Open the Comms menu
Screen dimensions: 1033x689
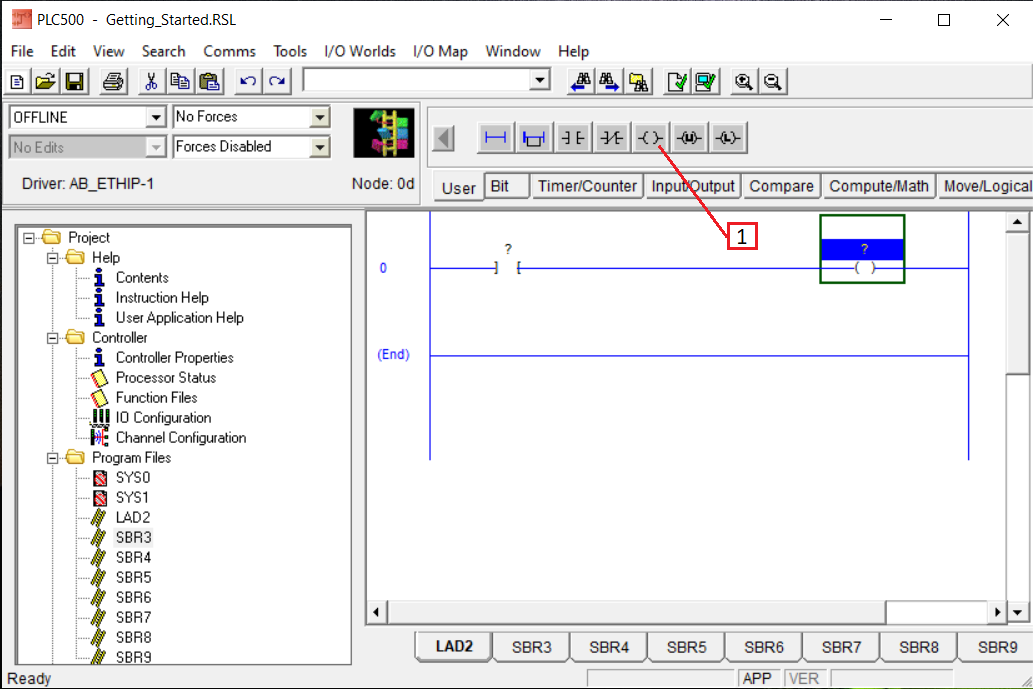click(229, 51)
